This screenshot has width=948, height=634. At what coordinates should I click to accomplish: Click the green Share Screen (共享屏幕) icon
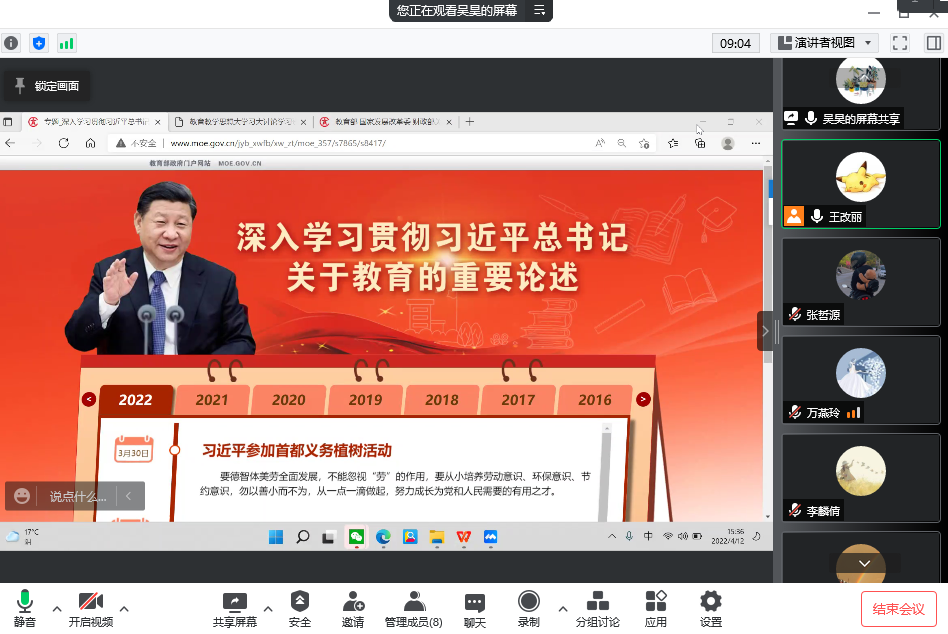(x=234, y=602)
